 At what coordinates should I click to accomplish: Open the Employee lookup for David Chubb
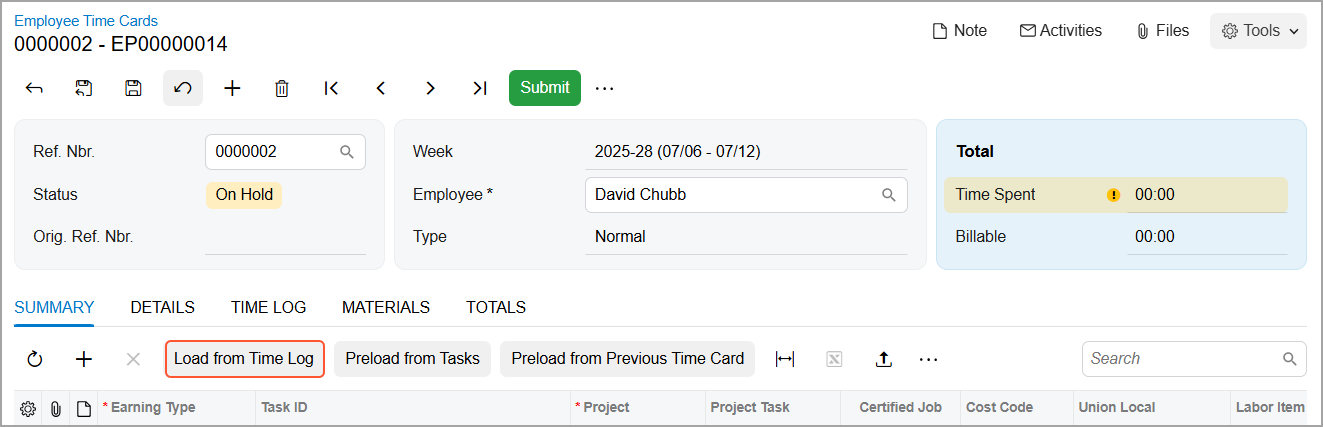point(888,195)
